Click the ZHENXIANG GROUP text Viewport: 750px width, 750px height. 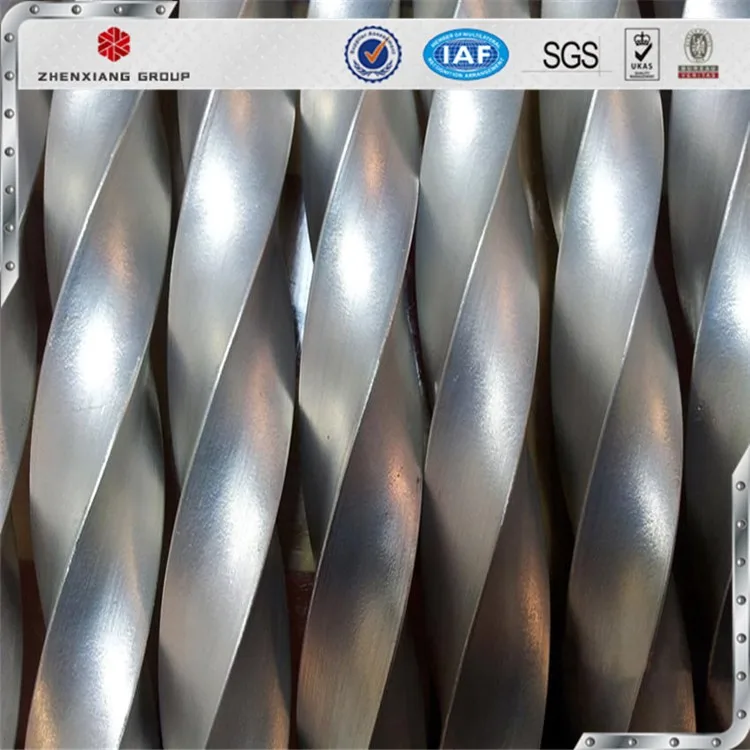coord(114,77)
